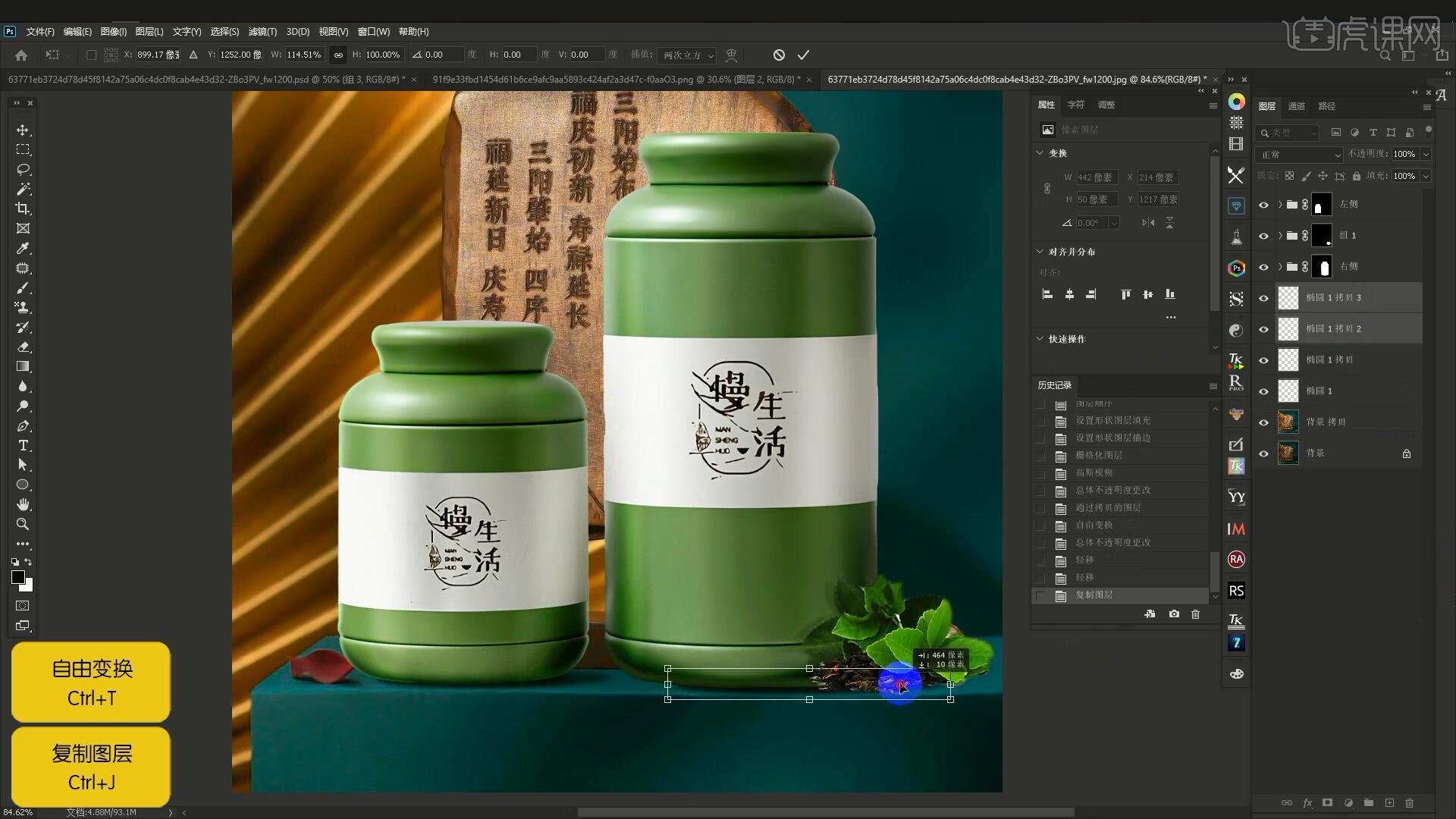Click the 自由变换 history state

[1094, 525]
